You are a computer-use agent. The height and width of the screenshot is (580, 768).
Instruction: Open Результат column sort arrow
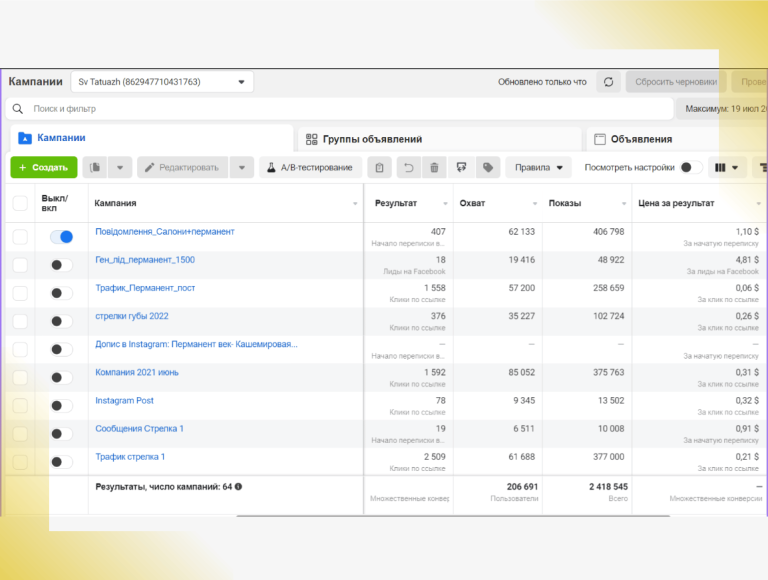[x=445, y=203]
